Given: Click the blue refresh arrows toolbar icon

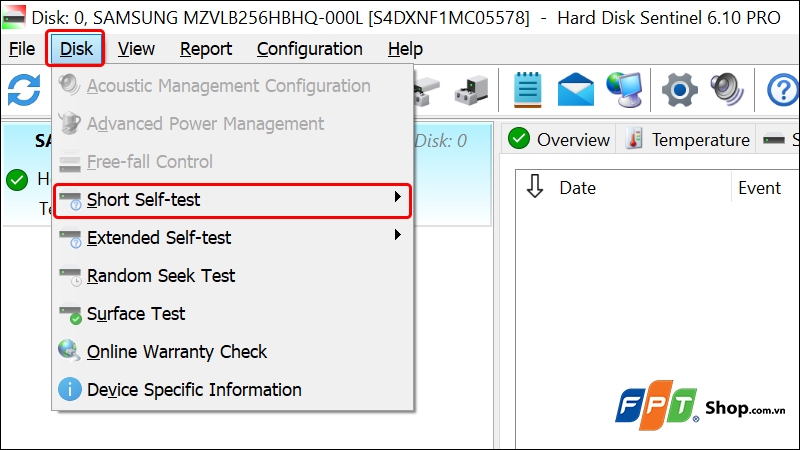Looking at the screenshot, I should pos(24,90).
